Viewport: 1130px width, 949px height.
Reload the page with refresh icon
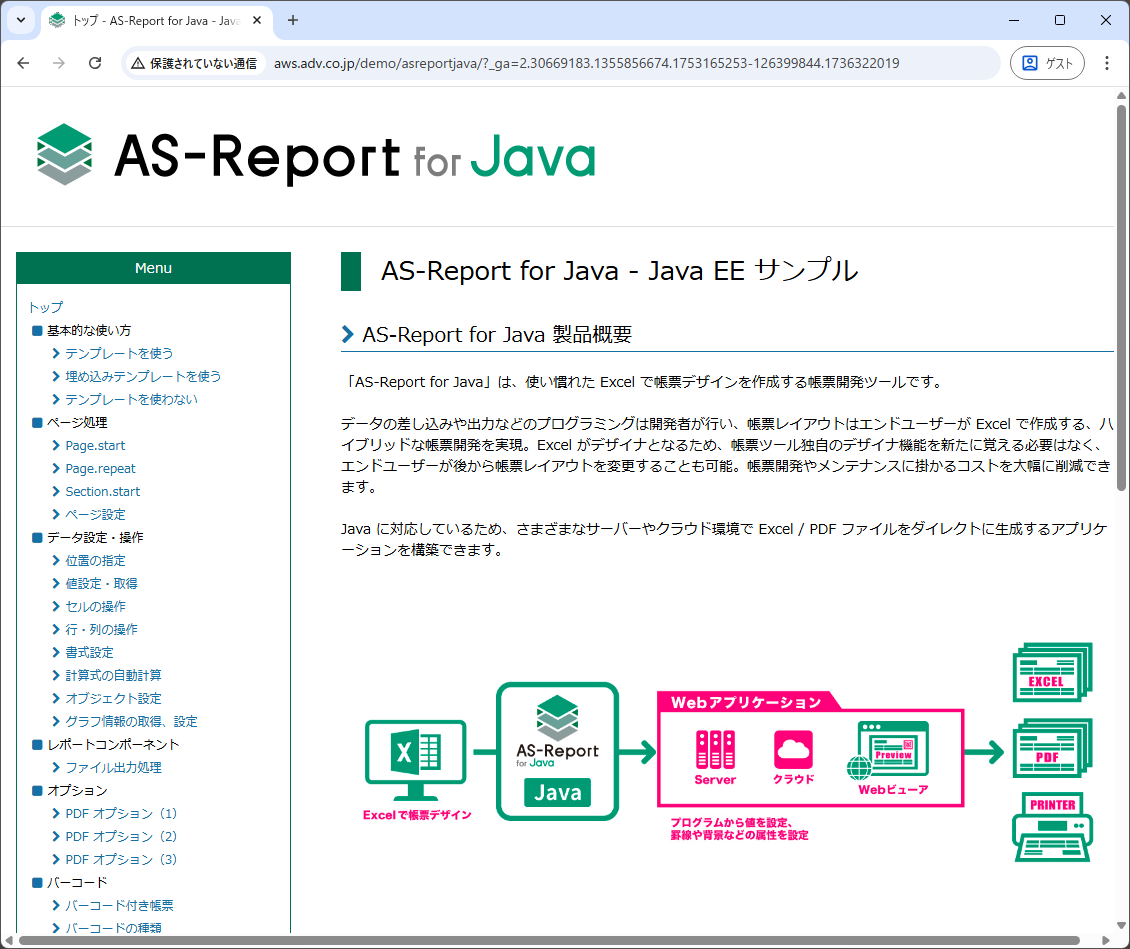point(95,63)
